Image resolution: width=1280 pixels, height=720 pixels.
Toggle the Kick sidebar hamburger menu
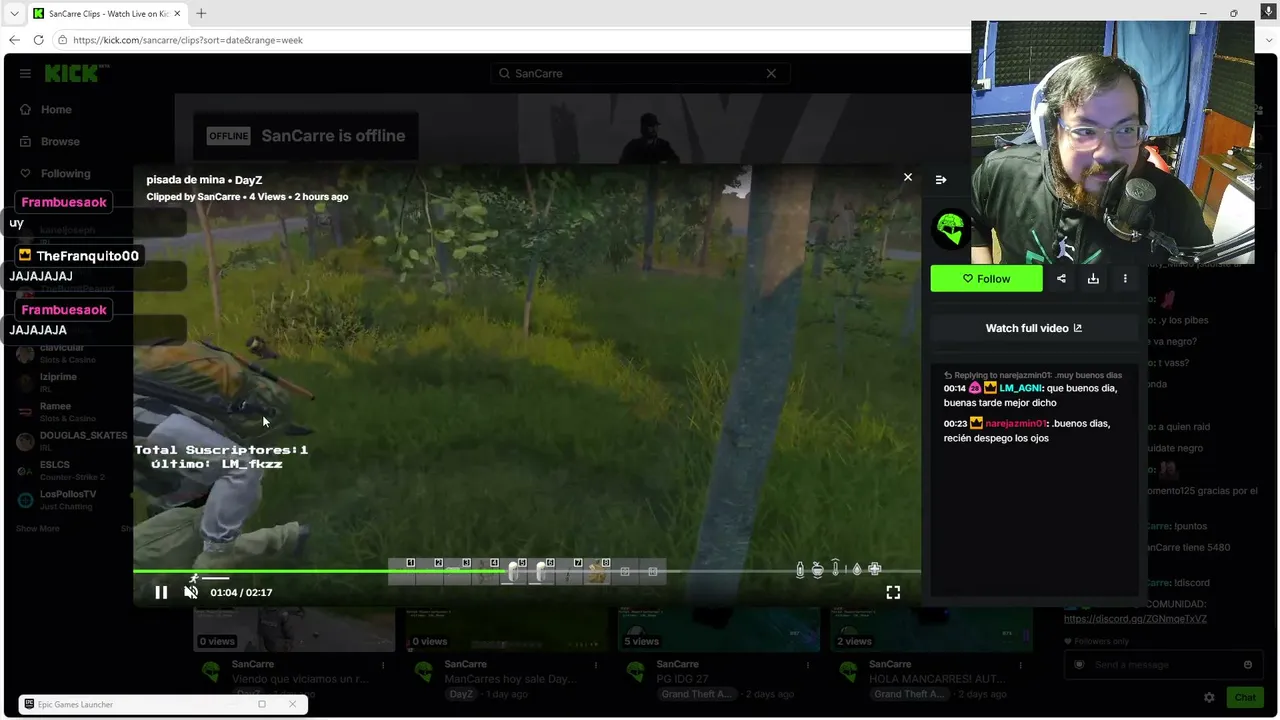tap(25, 73)
